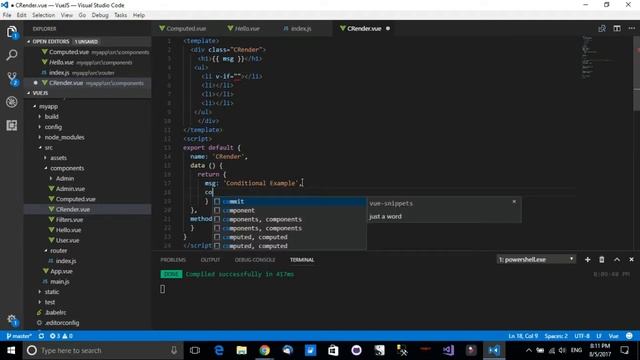This screenshot has width=640, height=360.
Task: Open Microsoft Store from taskbar
Action: click(x=333, y=350)
